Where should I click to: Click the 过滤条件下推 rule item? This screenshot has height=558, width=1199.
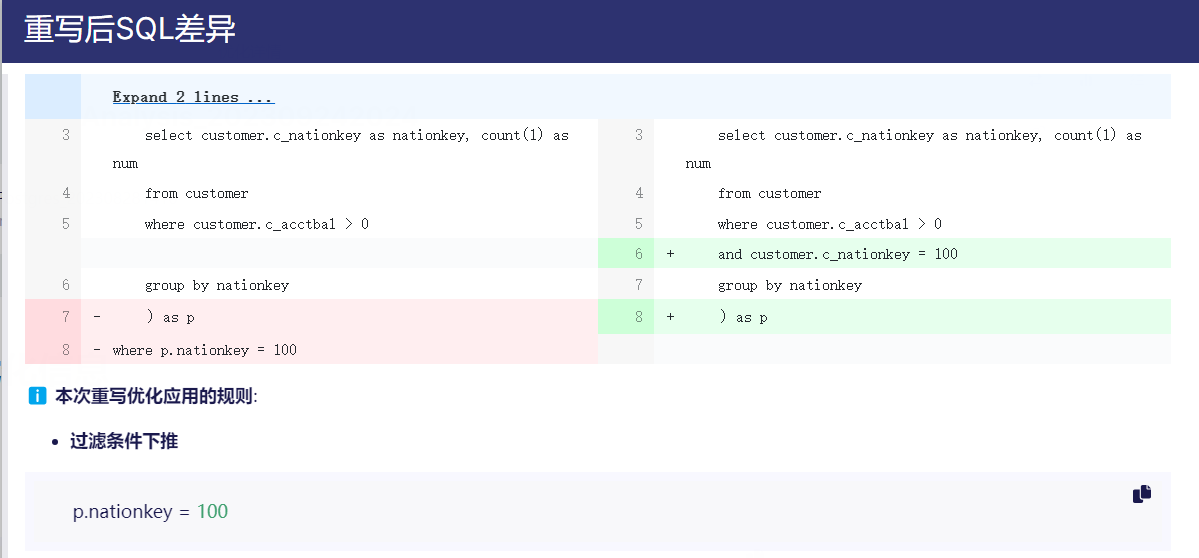pos(124,441)
